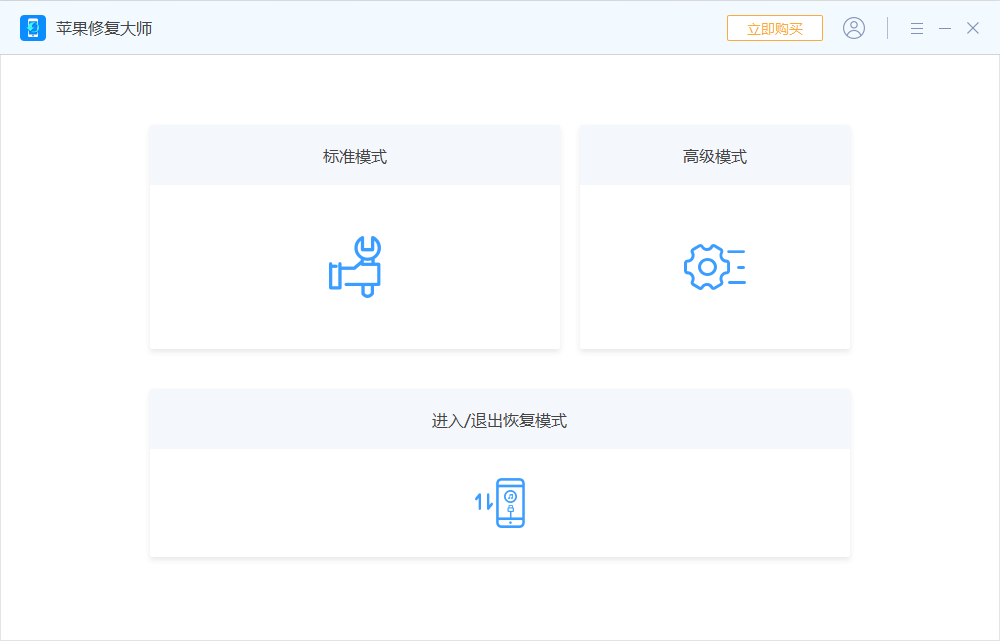
Task: Click the music note on the phone icon
Action: pyautogui.click(x=510, y=495)
